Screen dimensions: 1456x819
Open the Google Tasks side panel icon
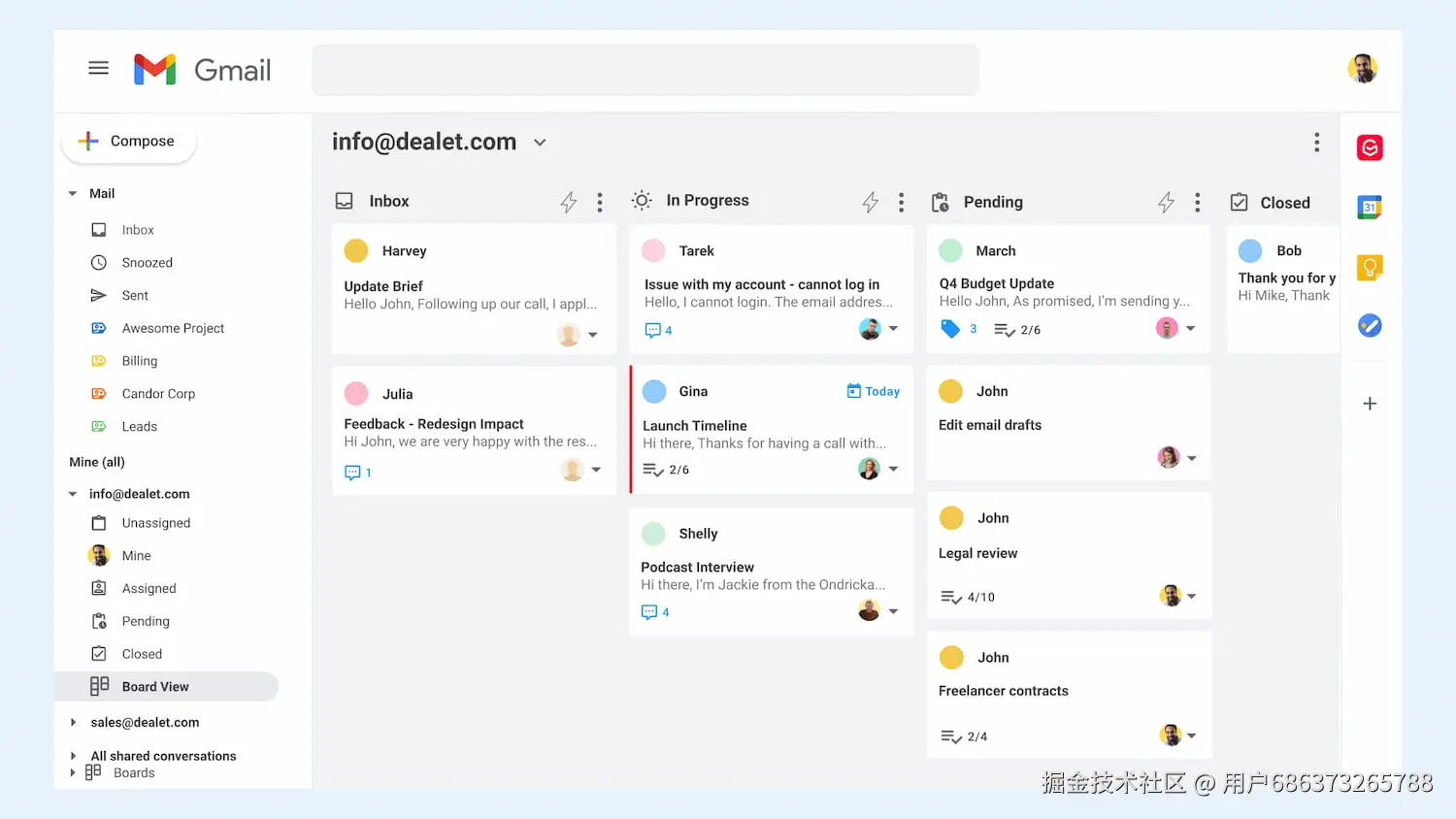(x=1369, y=326)
